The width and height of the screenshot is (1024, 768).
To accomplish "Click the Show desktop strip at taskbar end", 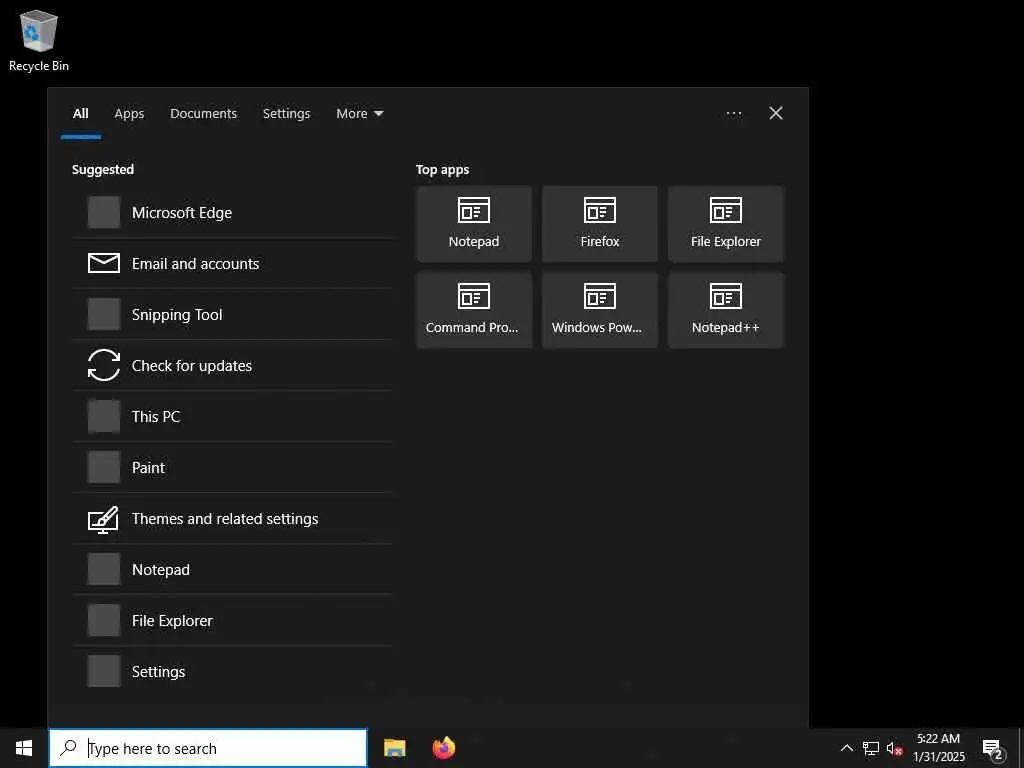I will click(1021, 748).
